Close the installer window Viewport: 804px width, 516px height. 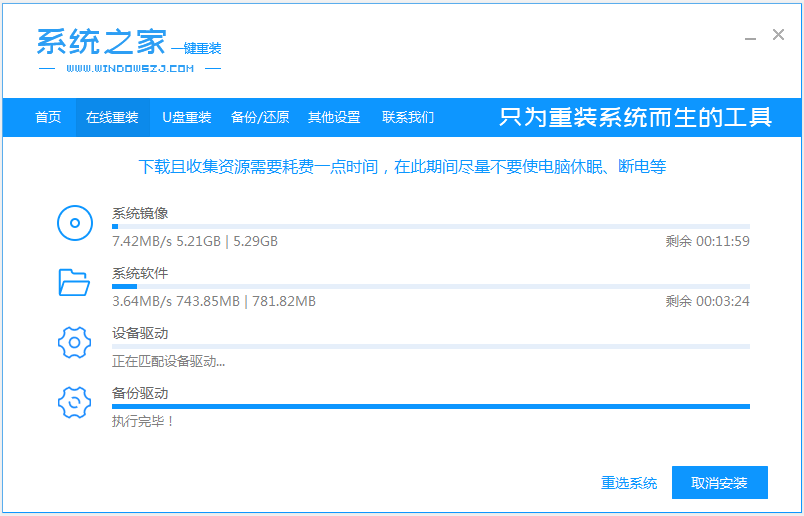(778, 36)
